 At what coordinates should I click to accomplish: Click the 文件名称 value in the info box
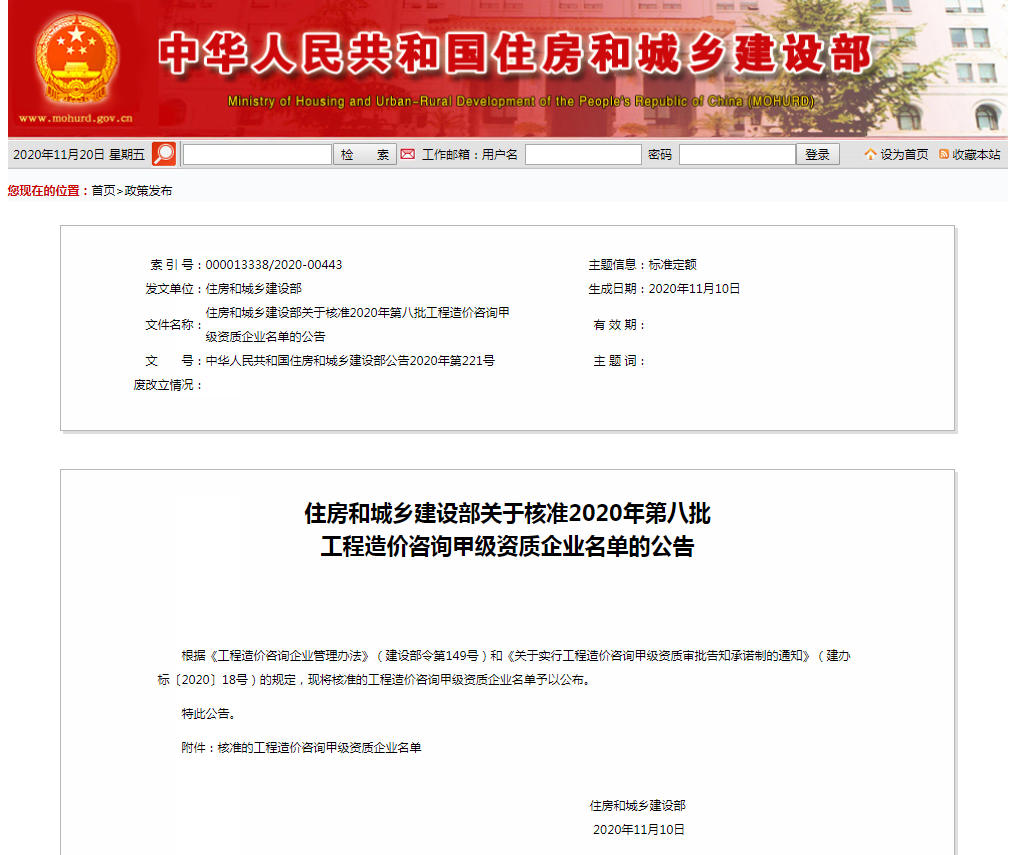tap(358, 325)
